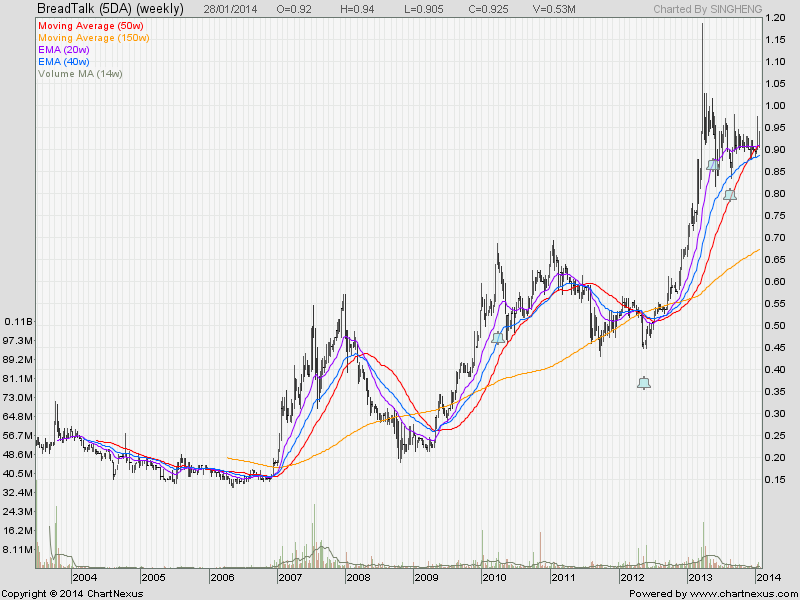Click the 0.75 price axis label
This screenshot has width=800, height=600.
[x=775, y=215]
